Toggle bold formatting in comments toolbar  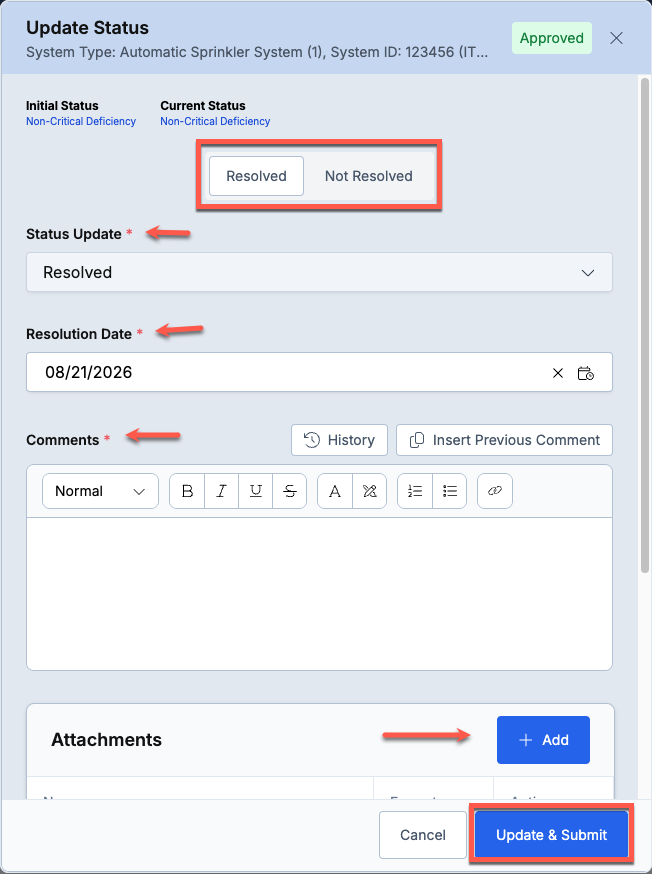(187, 491)
